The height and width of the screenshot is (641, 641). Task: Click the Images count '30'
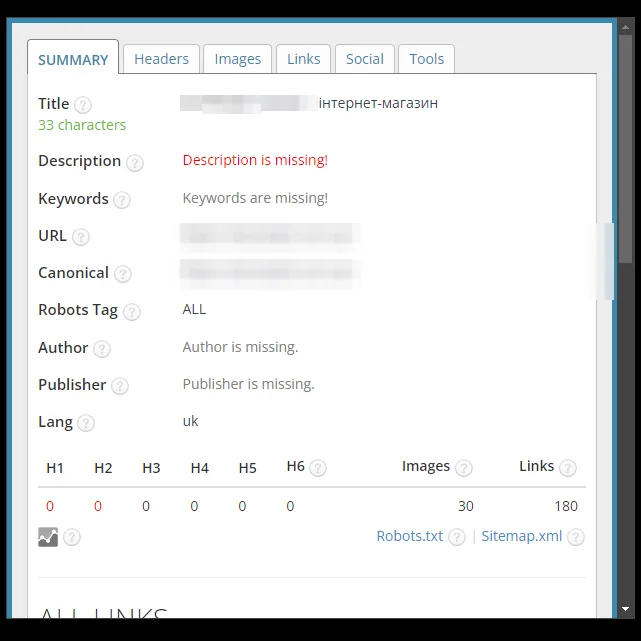tap(466, 506)
